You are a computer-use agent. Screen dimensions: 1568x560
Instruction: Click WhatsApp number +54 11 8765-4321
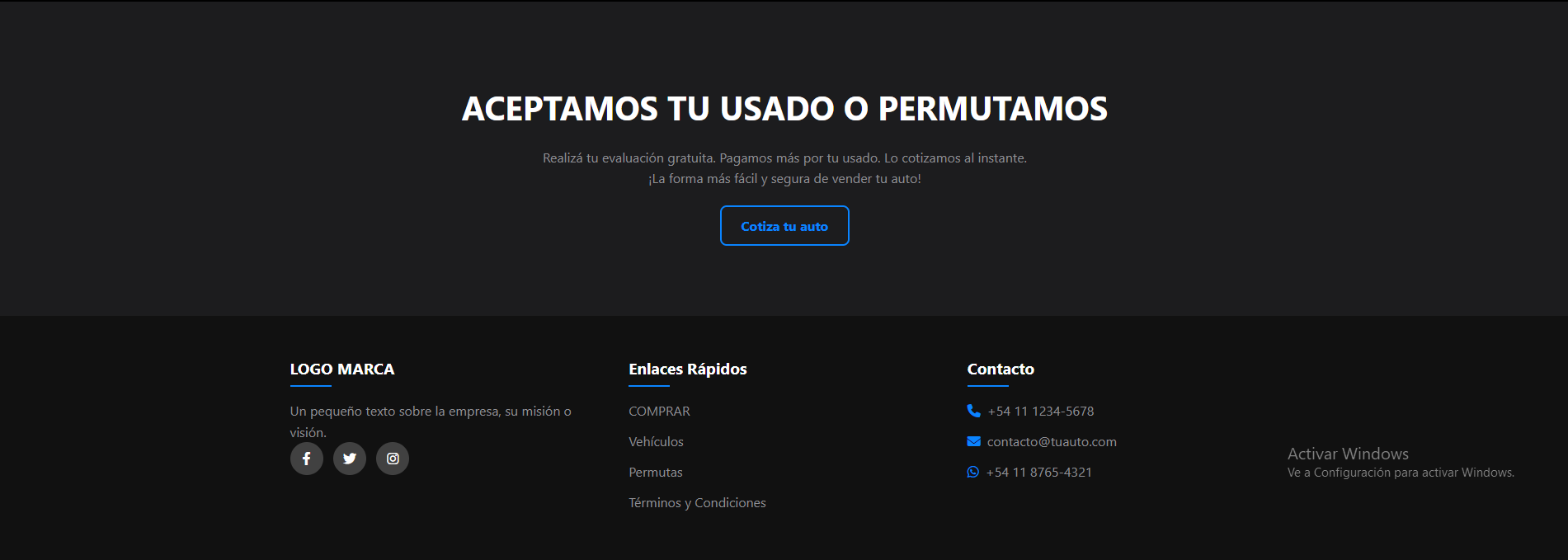(1038, 472)
